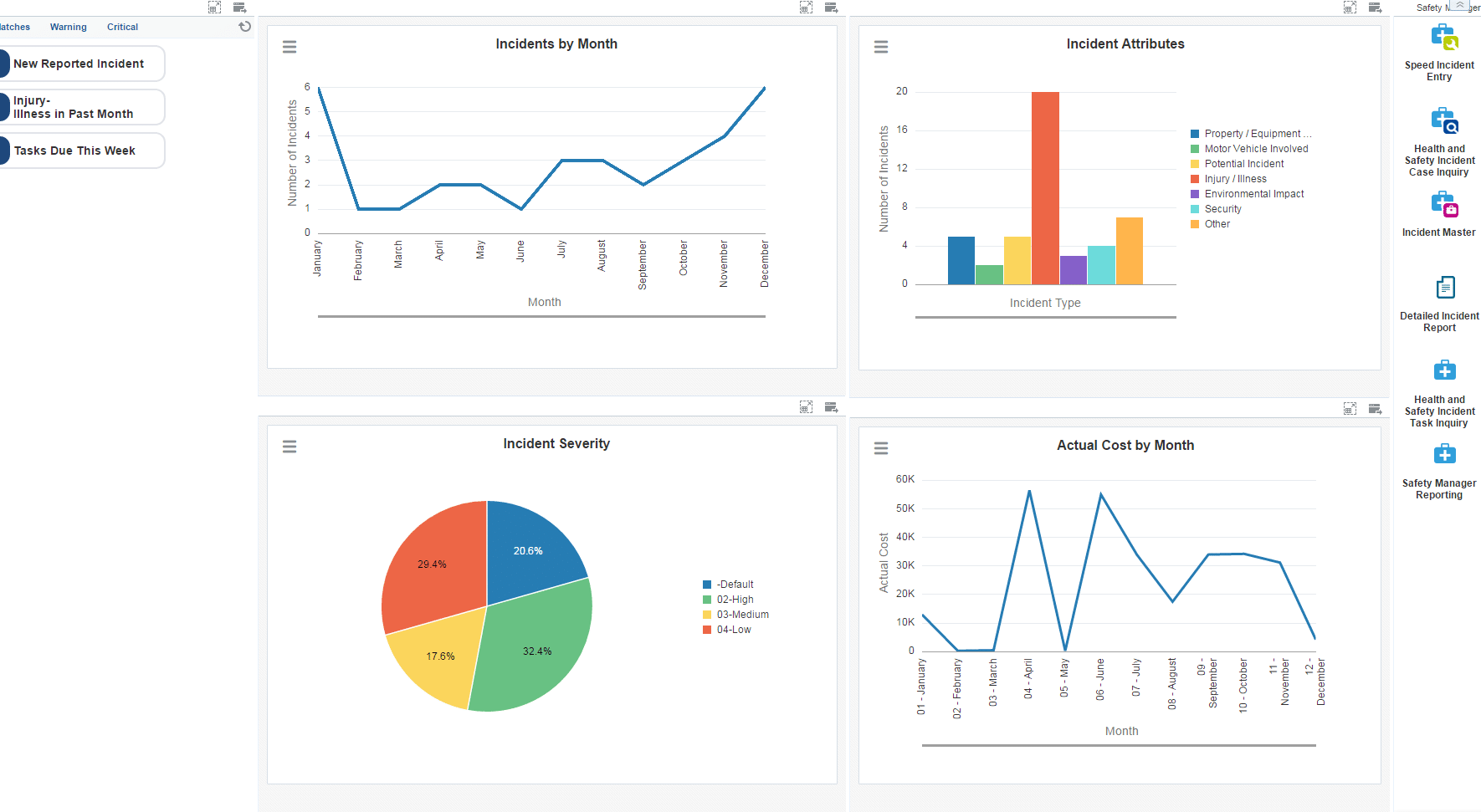
Task: Maximize the watchlist pane above Warning tab
Action: point(215,8)
